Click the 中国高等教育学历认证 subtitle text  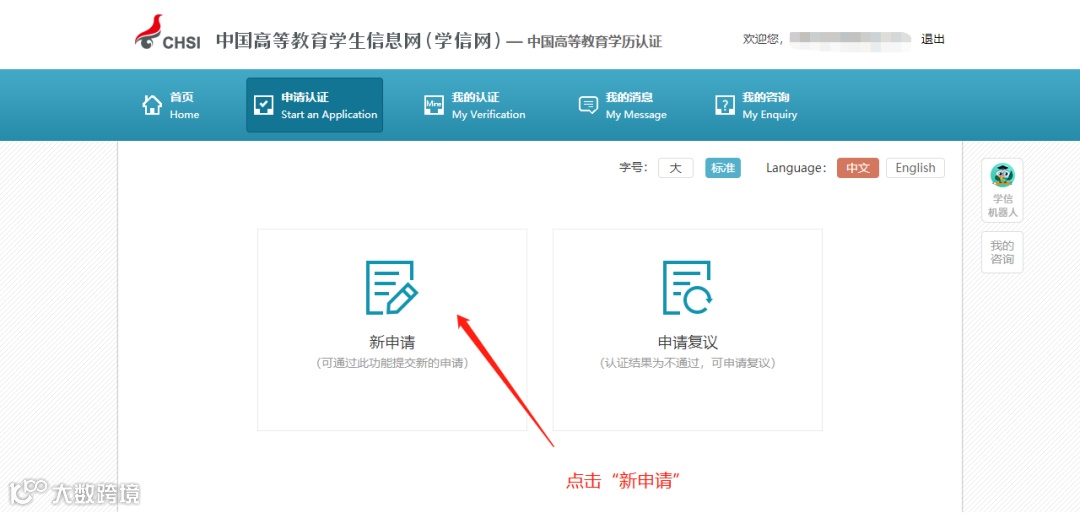pos(594,41)
